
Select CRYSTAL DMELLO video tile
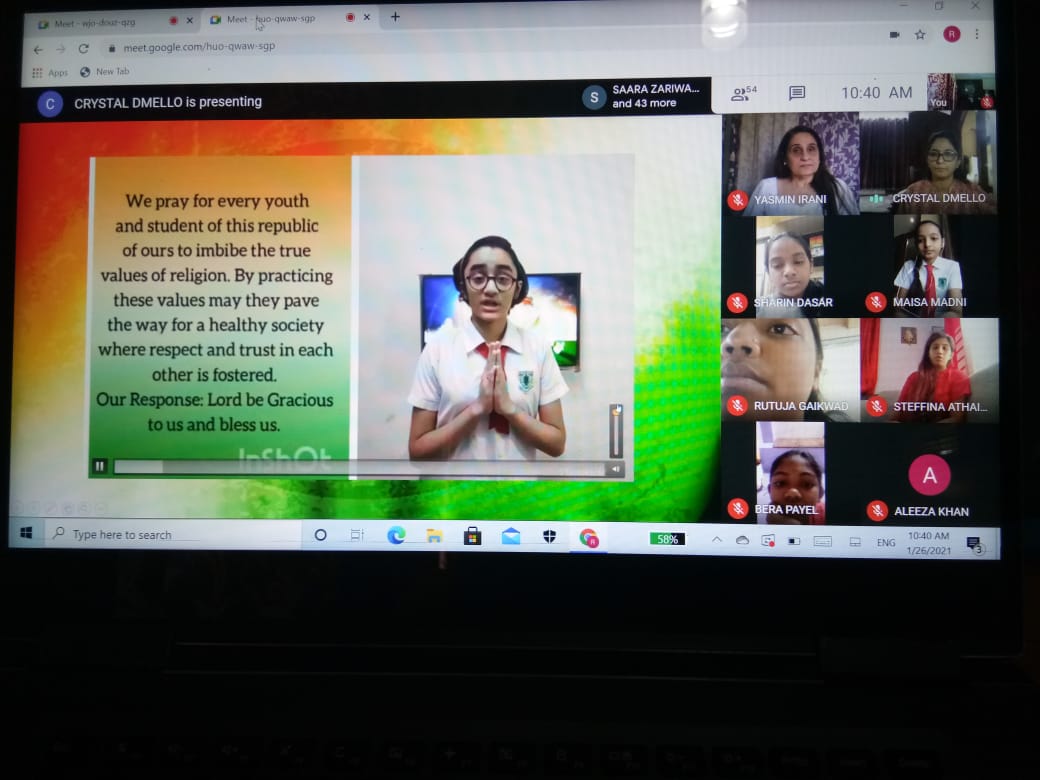point(928,162)
